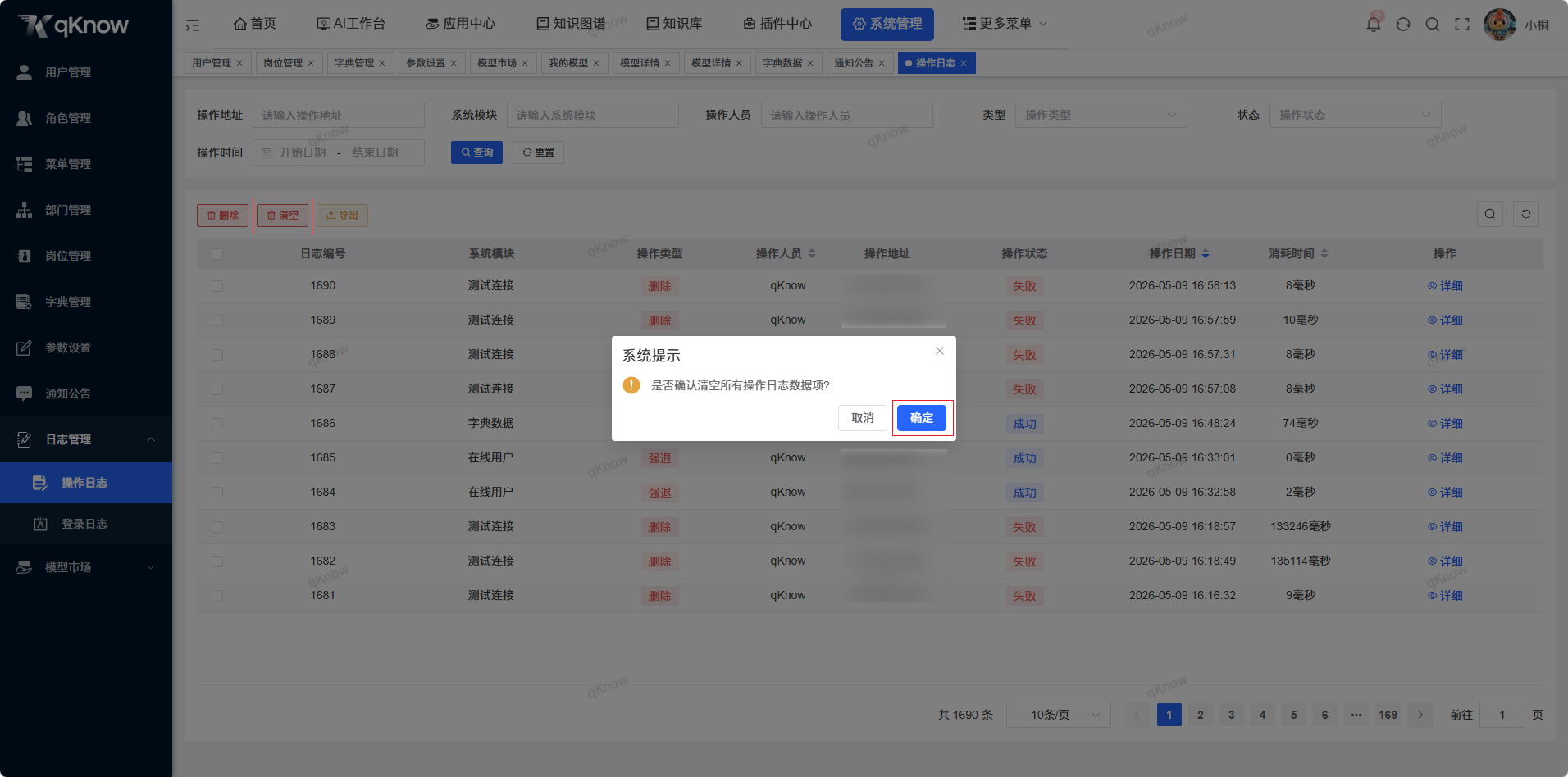Check the row 1681 checkbox
Image resolution: width=1568 pixels, height=777 pixels.
(x=217, y=596)
